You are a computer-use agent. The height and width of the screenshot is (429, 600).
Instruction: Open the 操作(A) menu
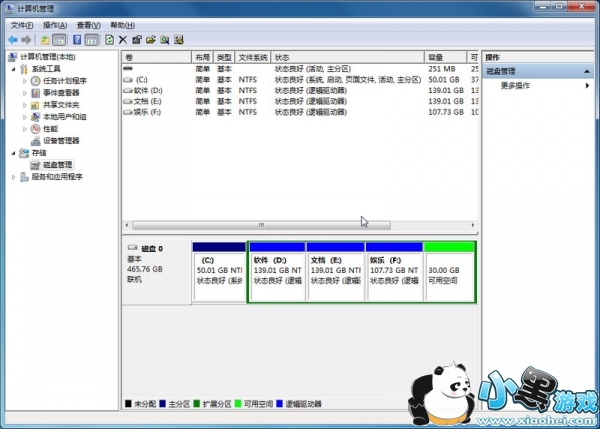(x=56, y=24)
